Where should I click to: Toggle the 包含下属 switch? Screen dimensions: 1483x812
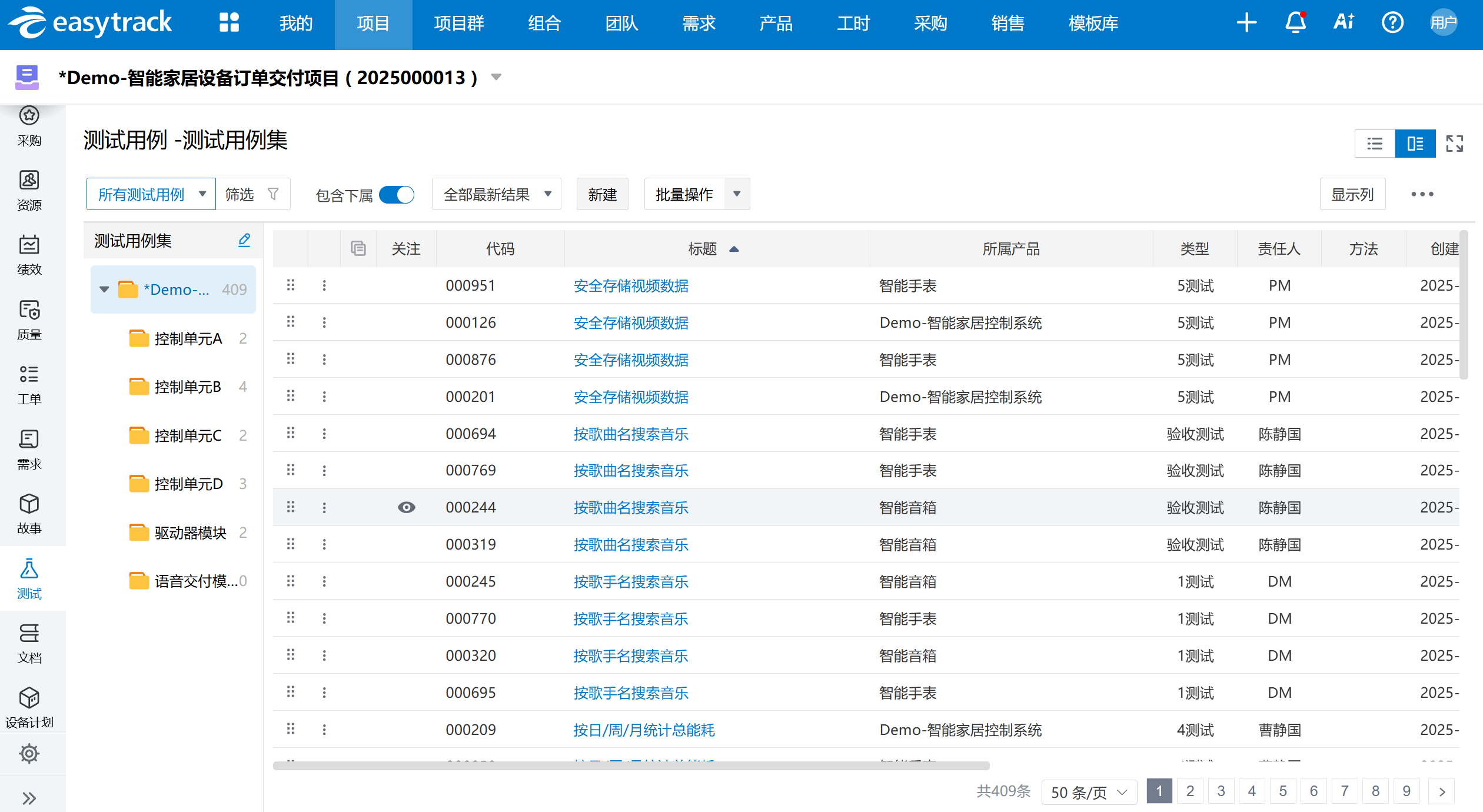click(397, 195)
